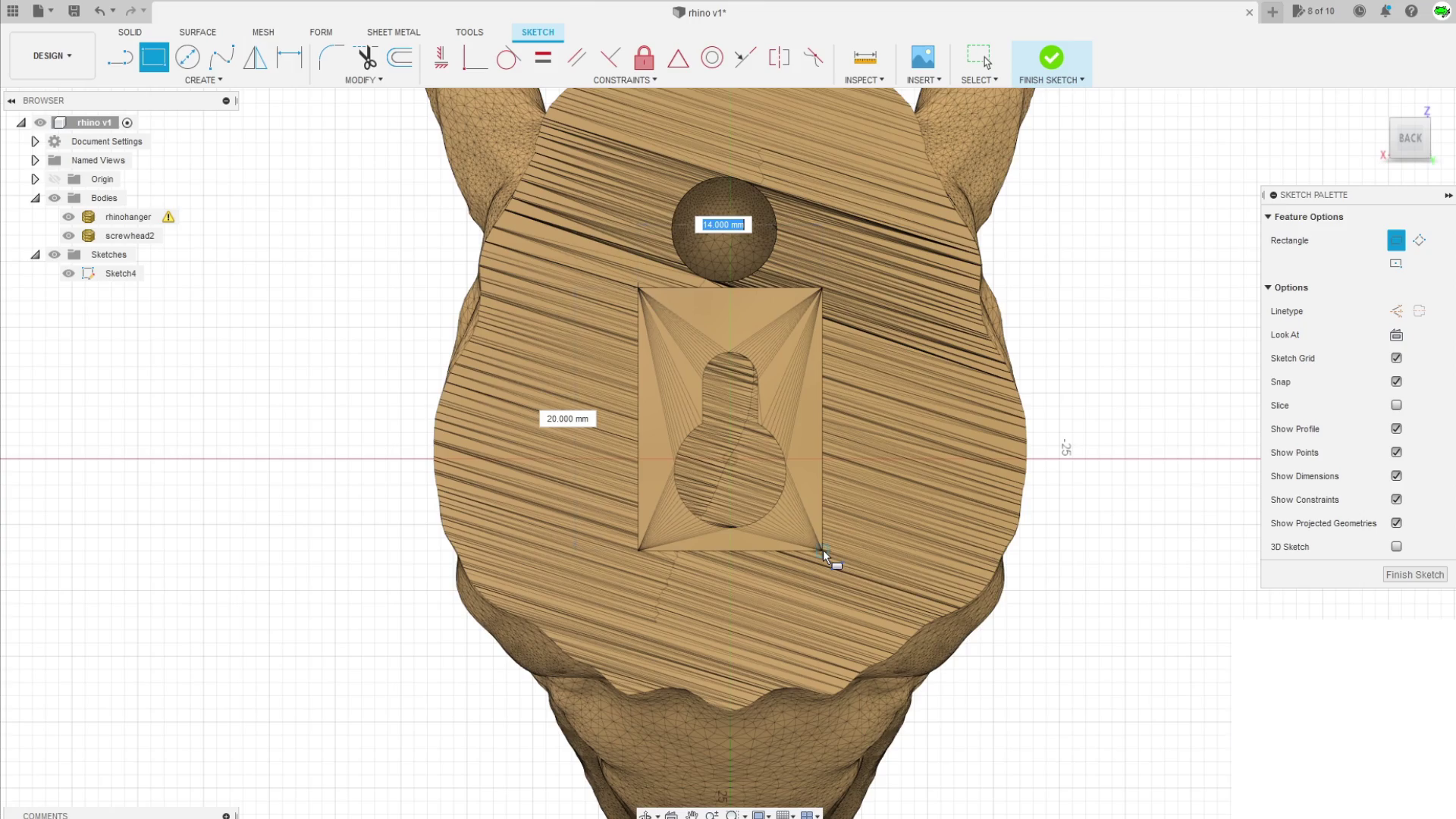Screen dimensions: 1456x819
Task: Switch to the Solid tab
Action: pos(130,32)
